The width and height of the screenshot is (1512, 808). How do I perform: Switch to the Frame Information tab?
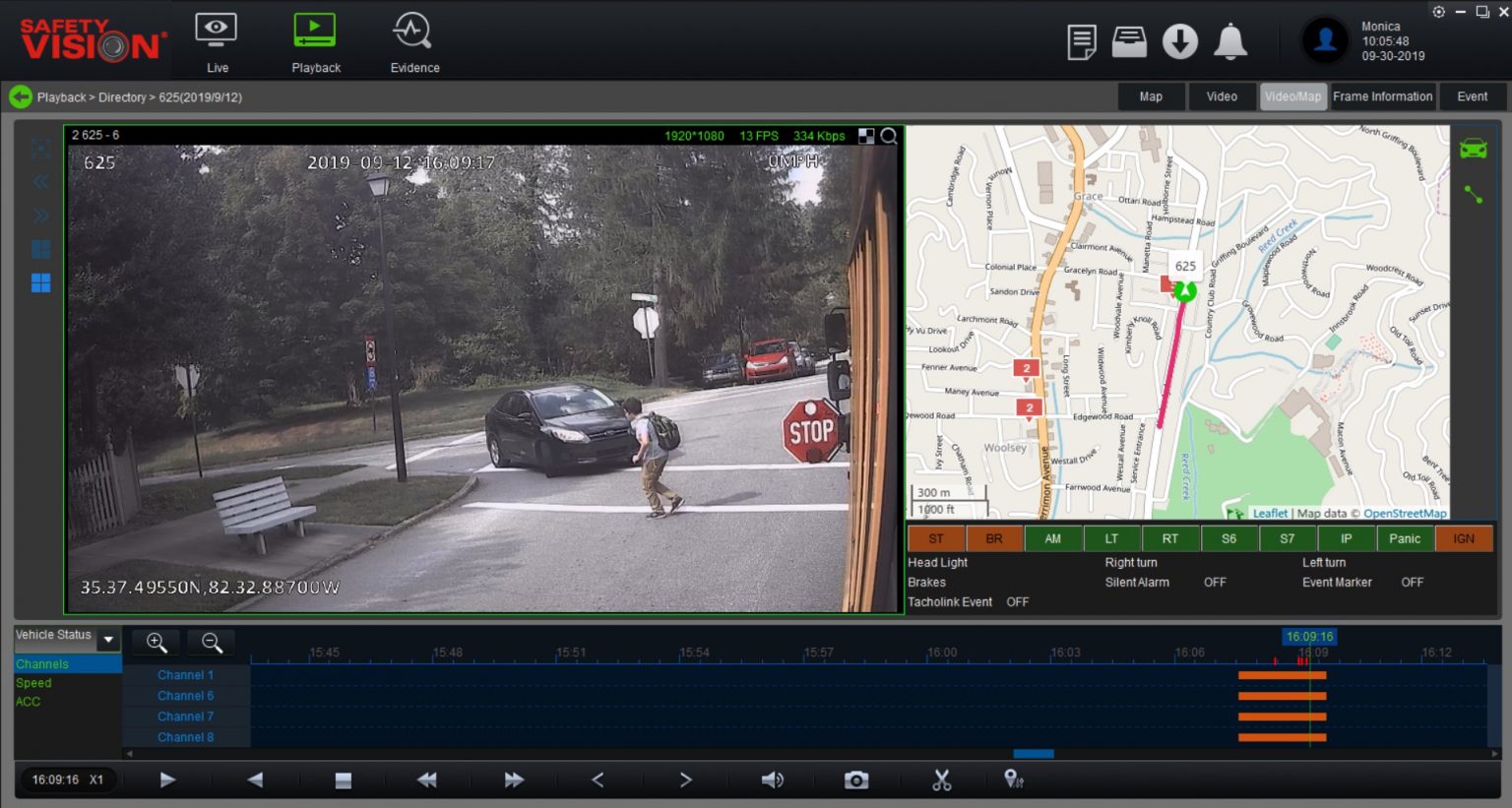click(x=1382, y=96)
